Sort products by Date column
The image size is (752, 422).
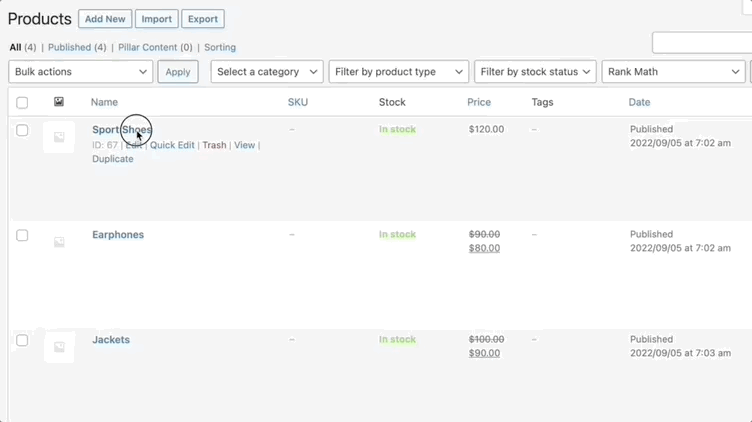point(639,102)
